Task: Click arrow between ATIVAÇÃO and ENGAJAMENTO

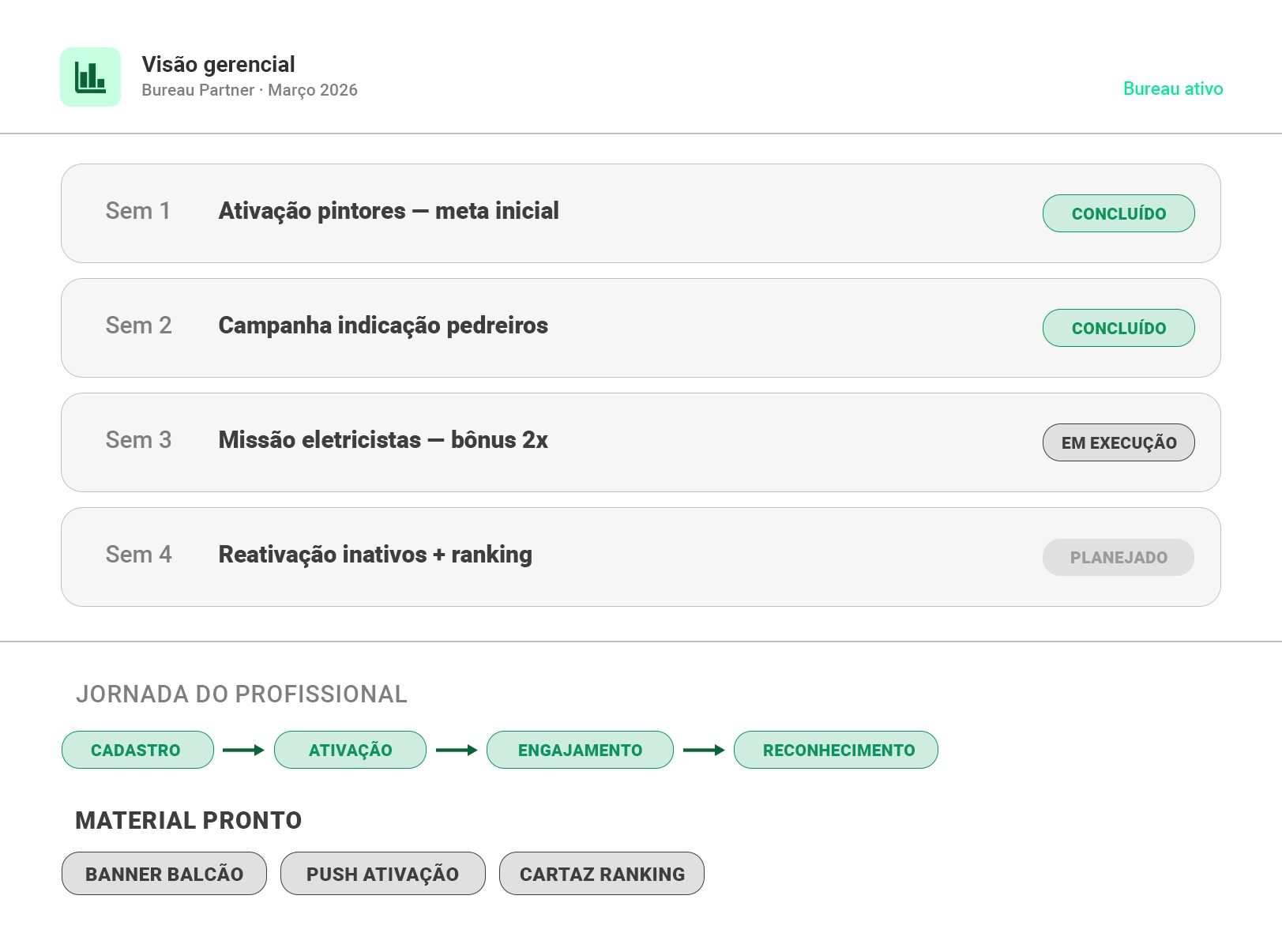Action: click(x=457, y=750)
